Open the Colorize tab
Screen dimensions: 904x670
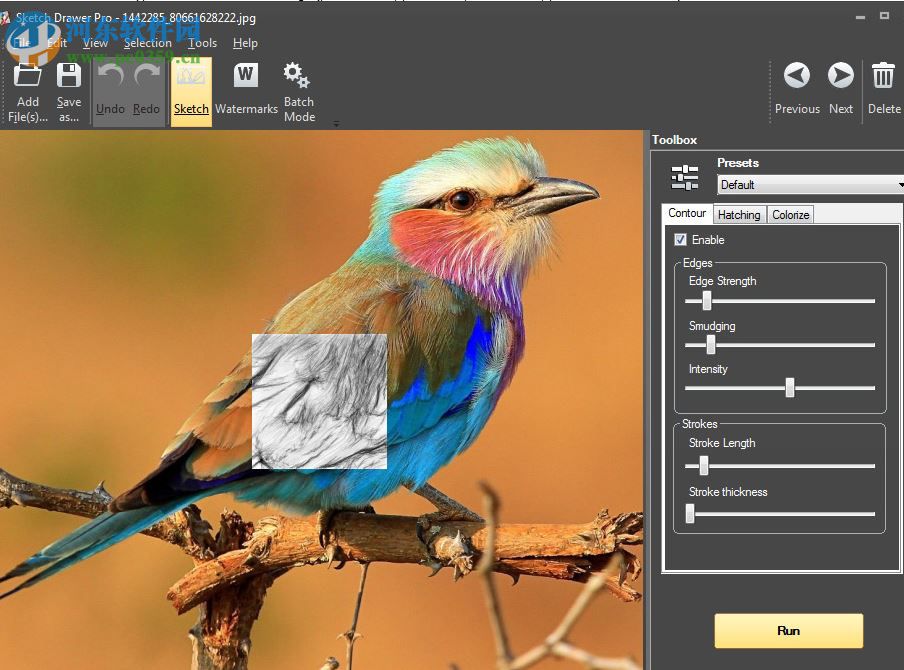click(x=790, y=214)
